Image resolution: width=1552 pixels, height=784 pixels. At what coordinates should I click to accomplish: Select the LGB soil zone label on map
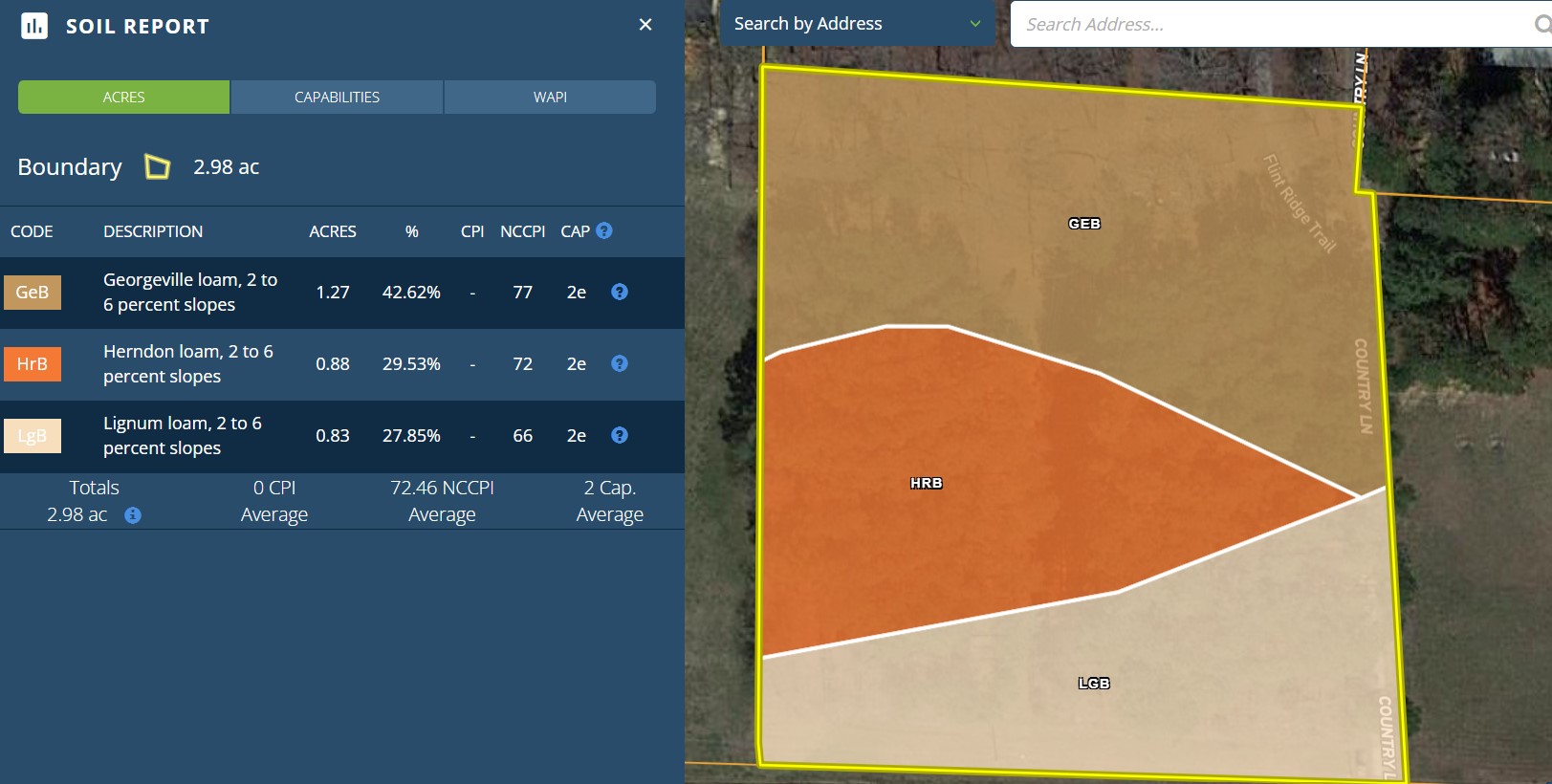click(1094, 684)
